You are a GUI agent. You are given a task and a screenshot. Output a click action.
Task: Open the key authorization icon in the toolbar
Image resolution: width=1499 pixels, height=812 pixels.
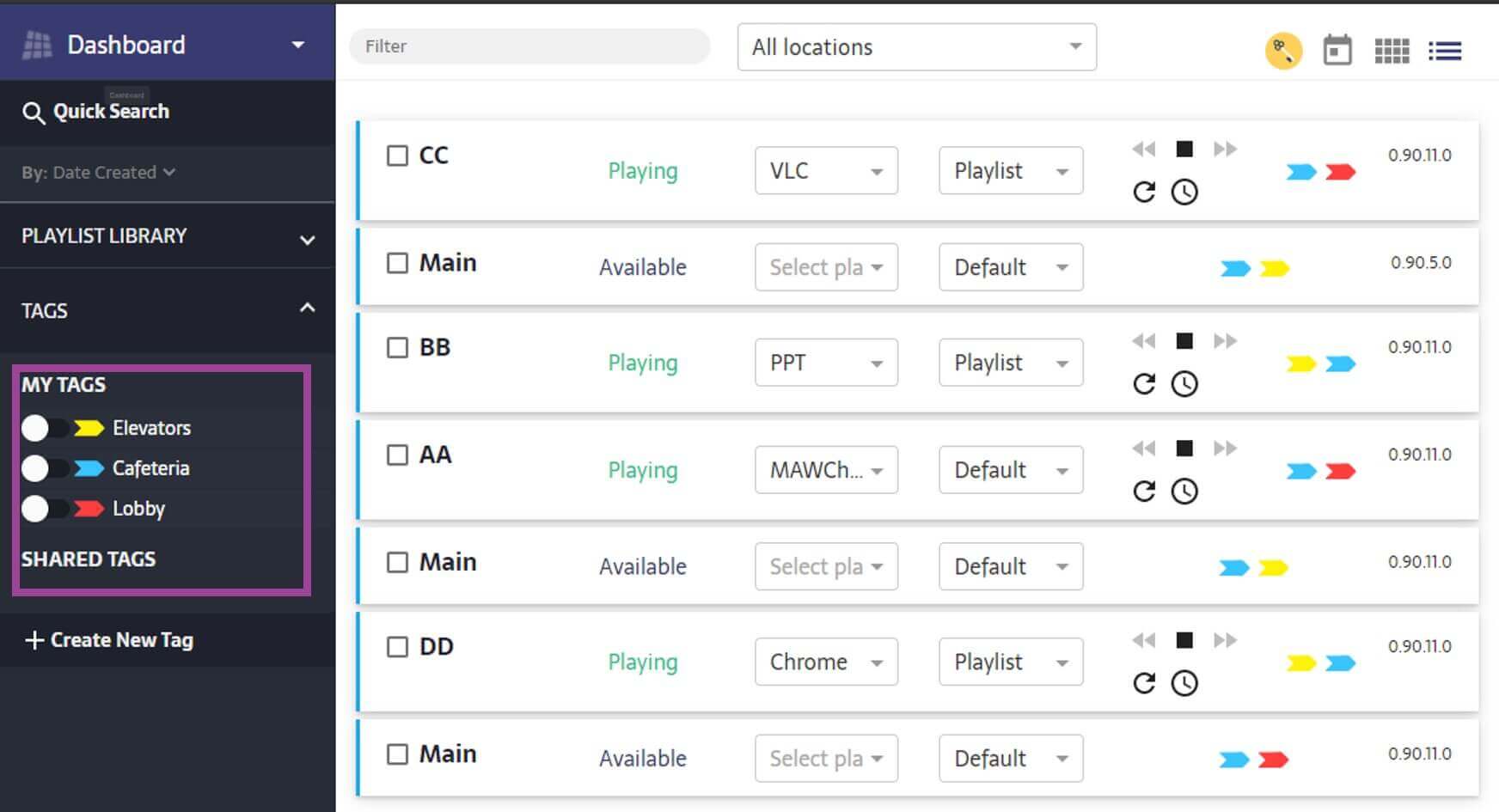1283,50
